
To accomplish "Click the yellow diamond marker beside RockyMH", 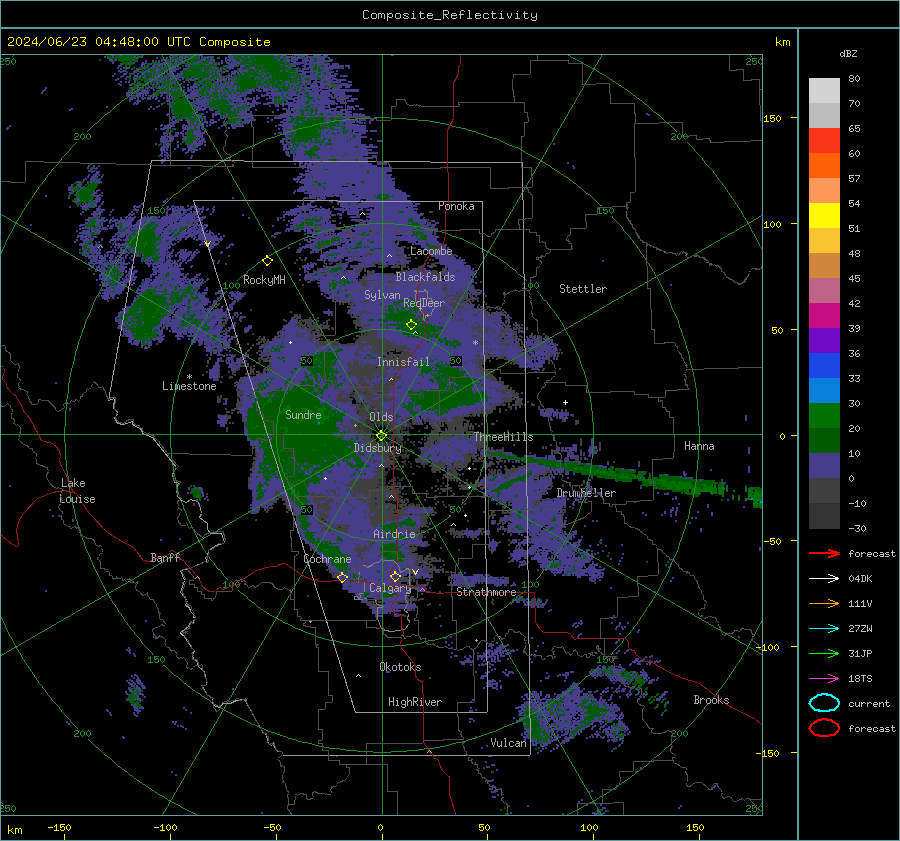I will (x=267, y=261).
